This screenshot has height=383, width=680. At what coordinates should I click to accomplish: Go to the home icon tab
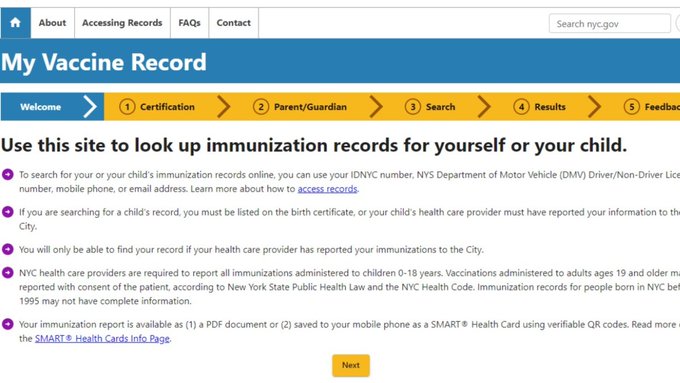(x=16, y=23)
